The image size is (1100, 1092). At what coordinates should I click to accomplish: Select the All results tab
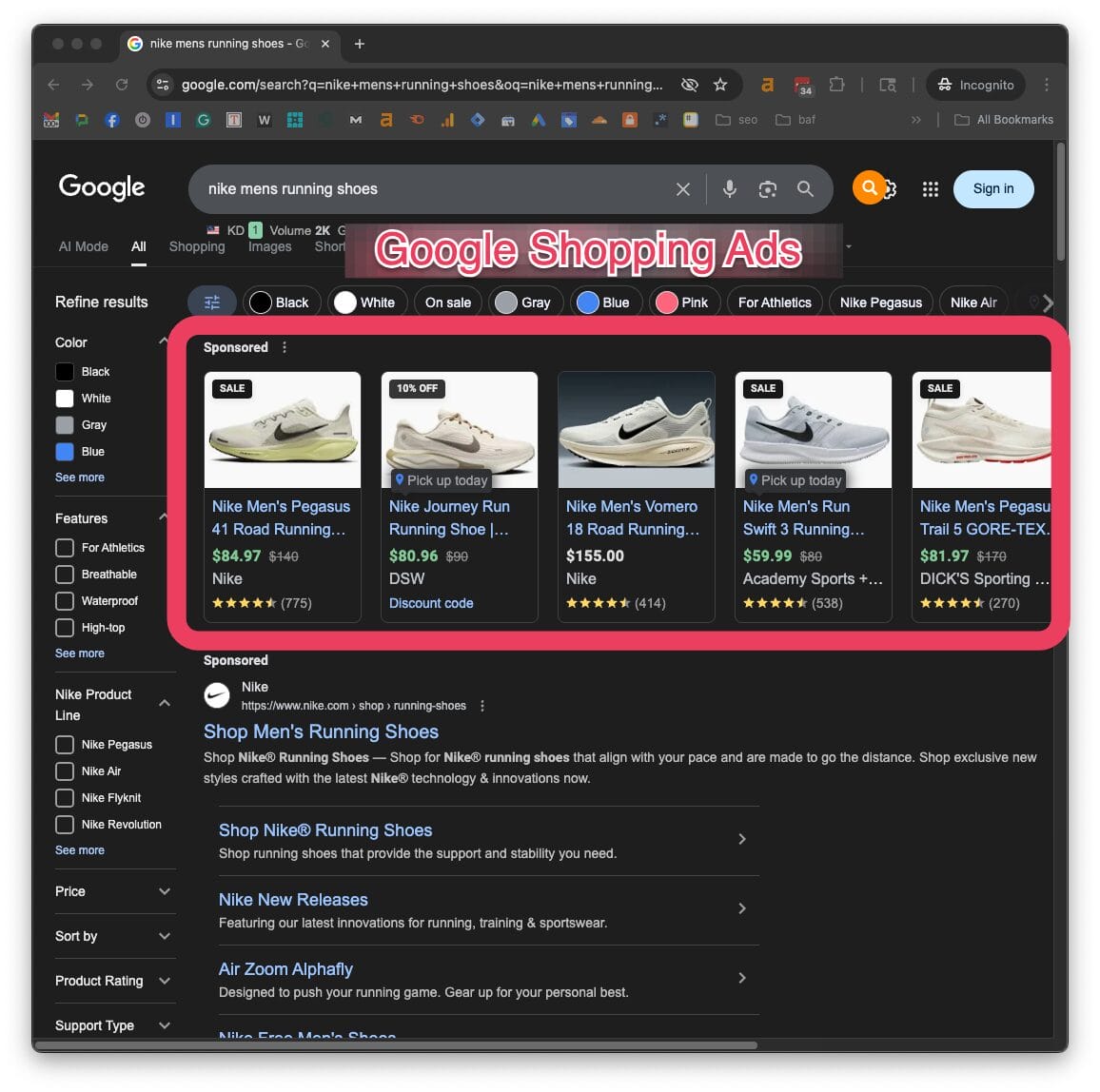(139, 247)
